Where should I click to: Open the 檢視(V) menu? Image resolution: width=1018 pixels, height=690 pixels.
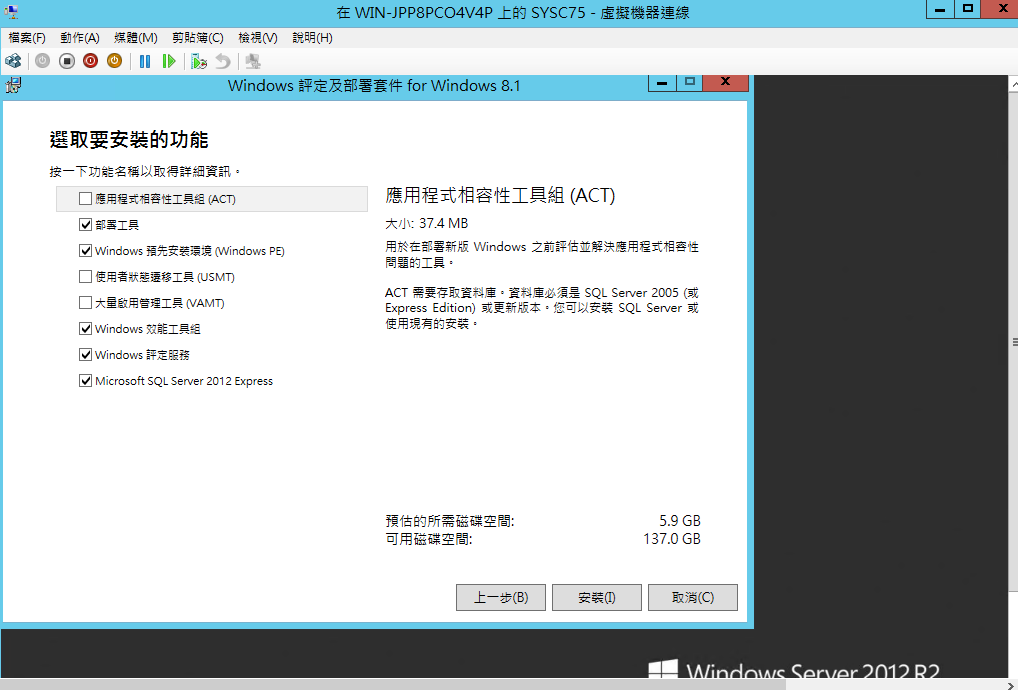coord(258,38)
